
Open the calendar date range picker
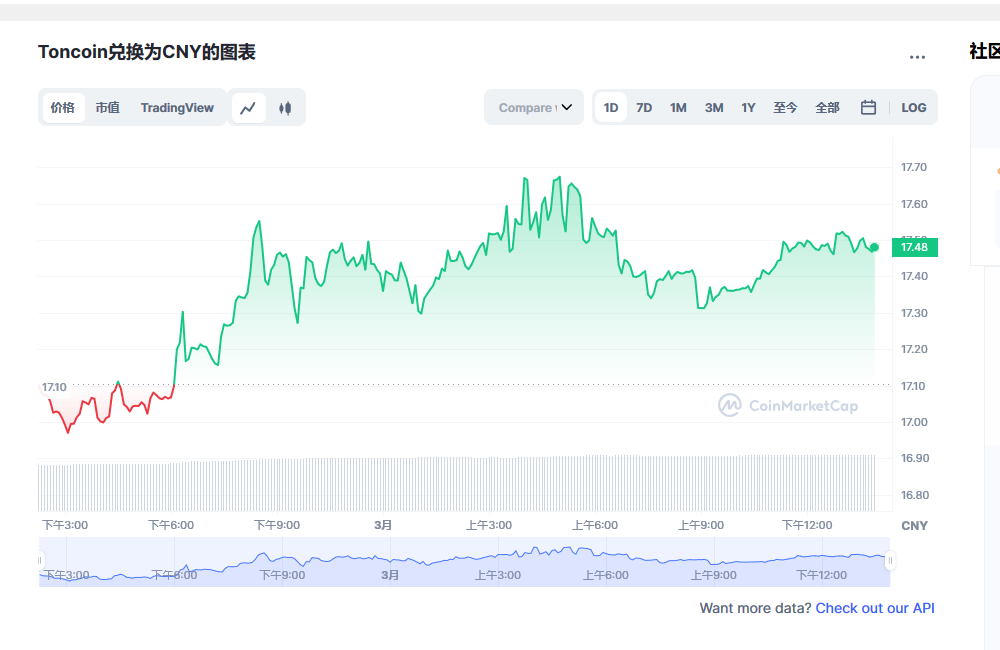point(868,107)
